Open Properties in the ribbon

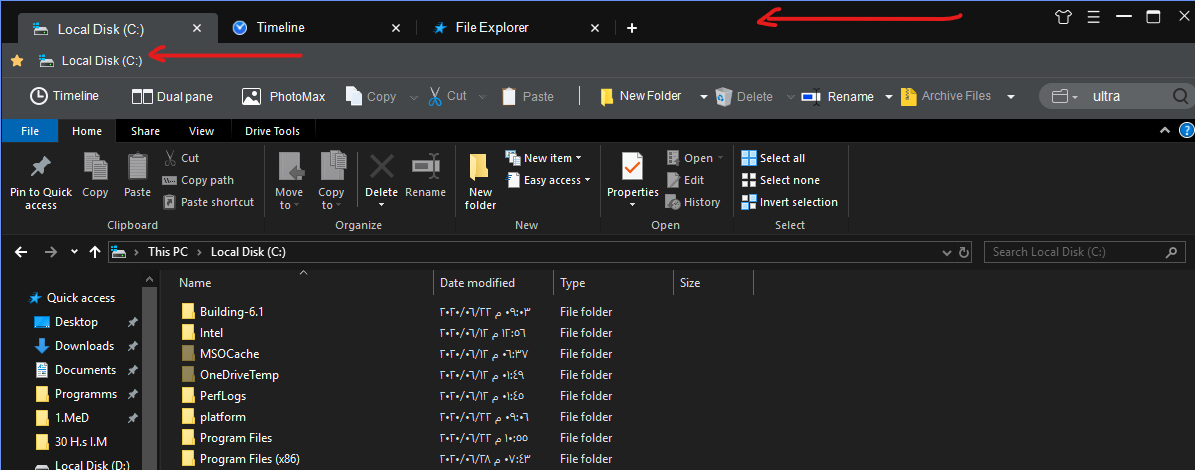pyautogui.click(x=632, y=178)
